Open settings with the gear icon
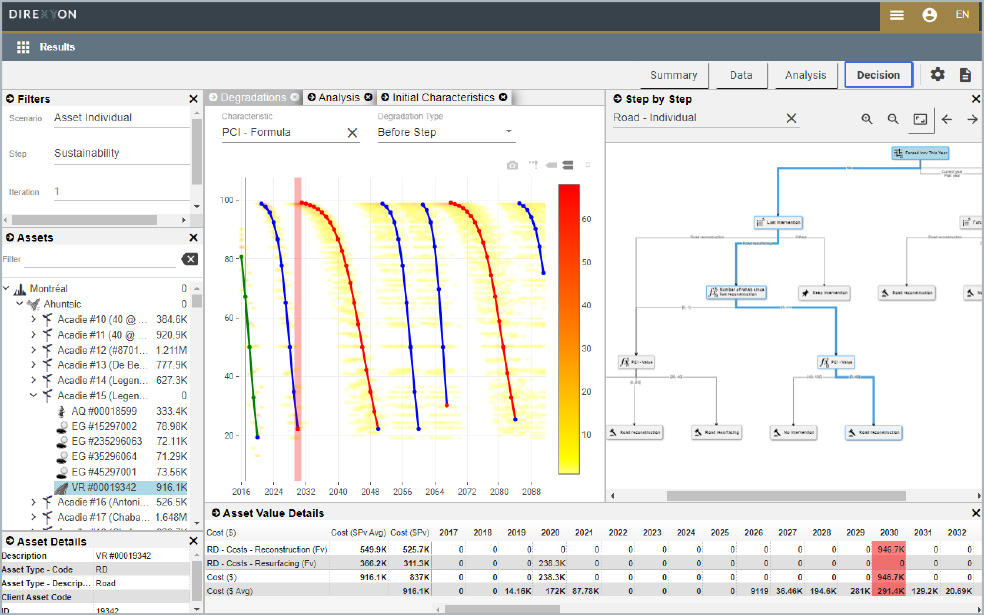Screen dimensions: 984x615 pyautogui.click(x=938, y=75)
